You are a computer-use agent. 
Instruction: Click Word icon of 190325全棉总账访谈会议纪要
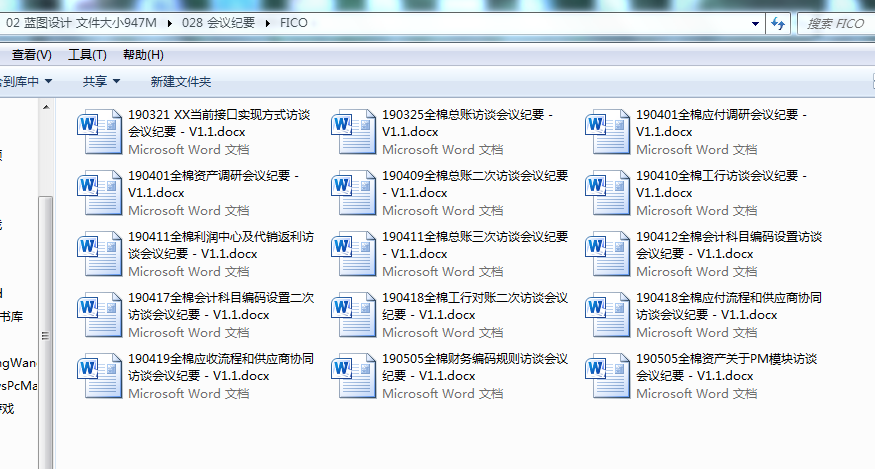[x=353, y=132]
